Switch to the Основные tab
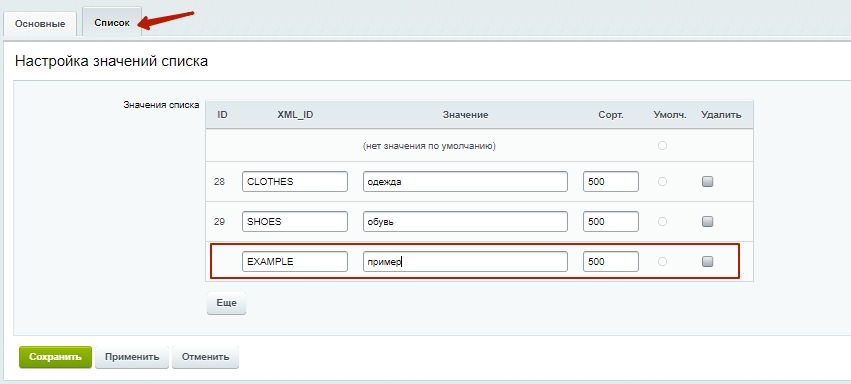 tap(40, 24)
